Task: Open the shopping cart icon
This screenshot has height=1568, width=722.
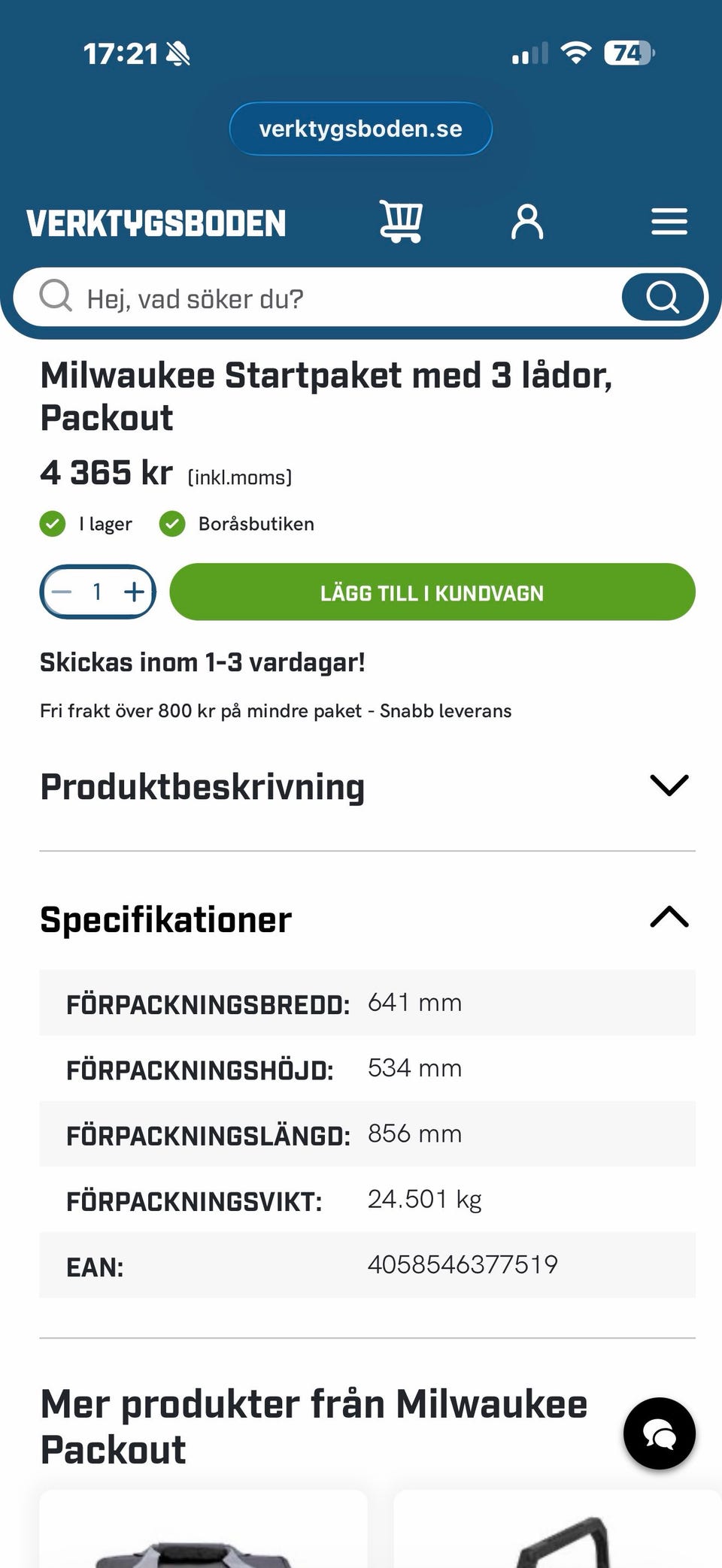Action: click(x=401, y=221)
